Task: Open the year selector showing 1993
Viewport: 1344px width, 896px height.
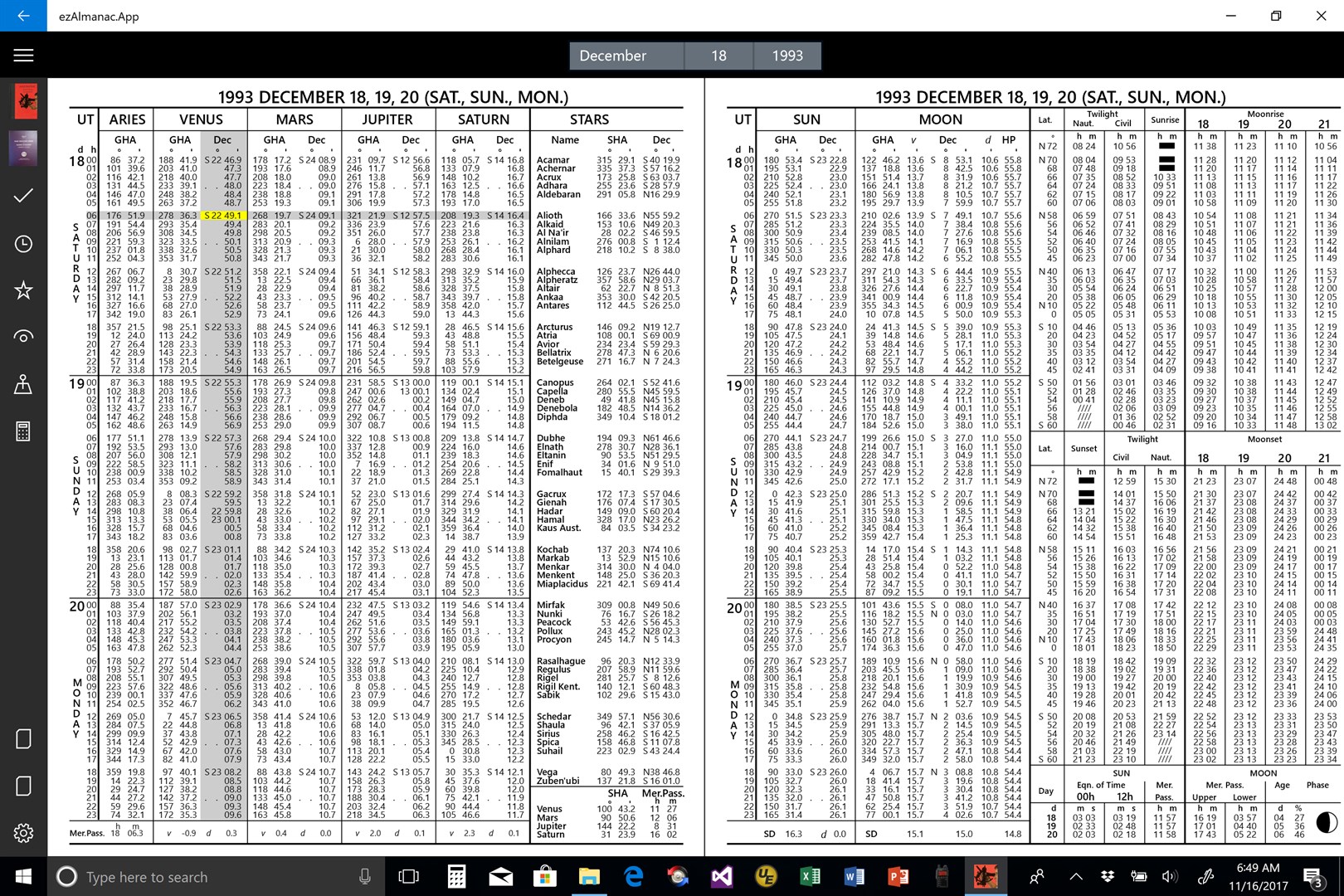Action: pyautogui.click(x=786, y=56)
